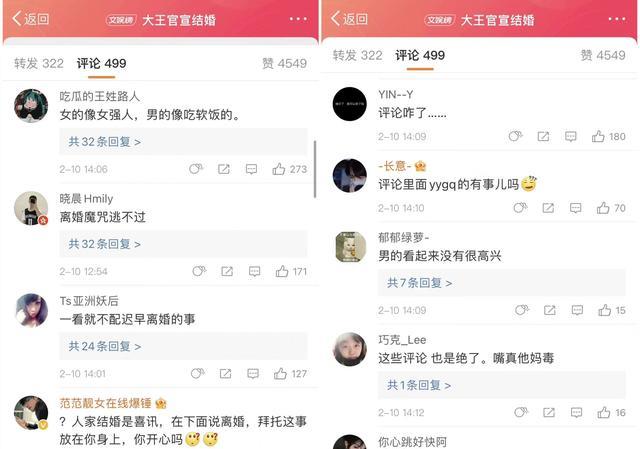Click the vertical scrollbar of left comment list
The image size is (640, 449).
coord(315,169)
